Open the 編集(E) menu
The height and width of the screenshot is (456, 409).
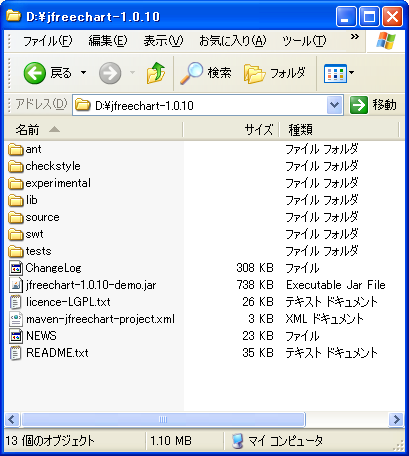[108, 41]
